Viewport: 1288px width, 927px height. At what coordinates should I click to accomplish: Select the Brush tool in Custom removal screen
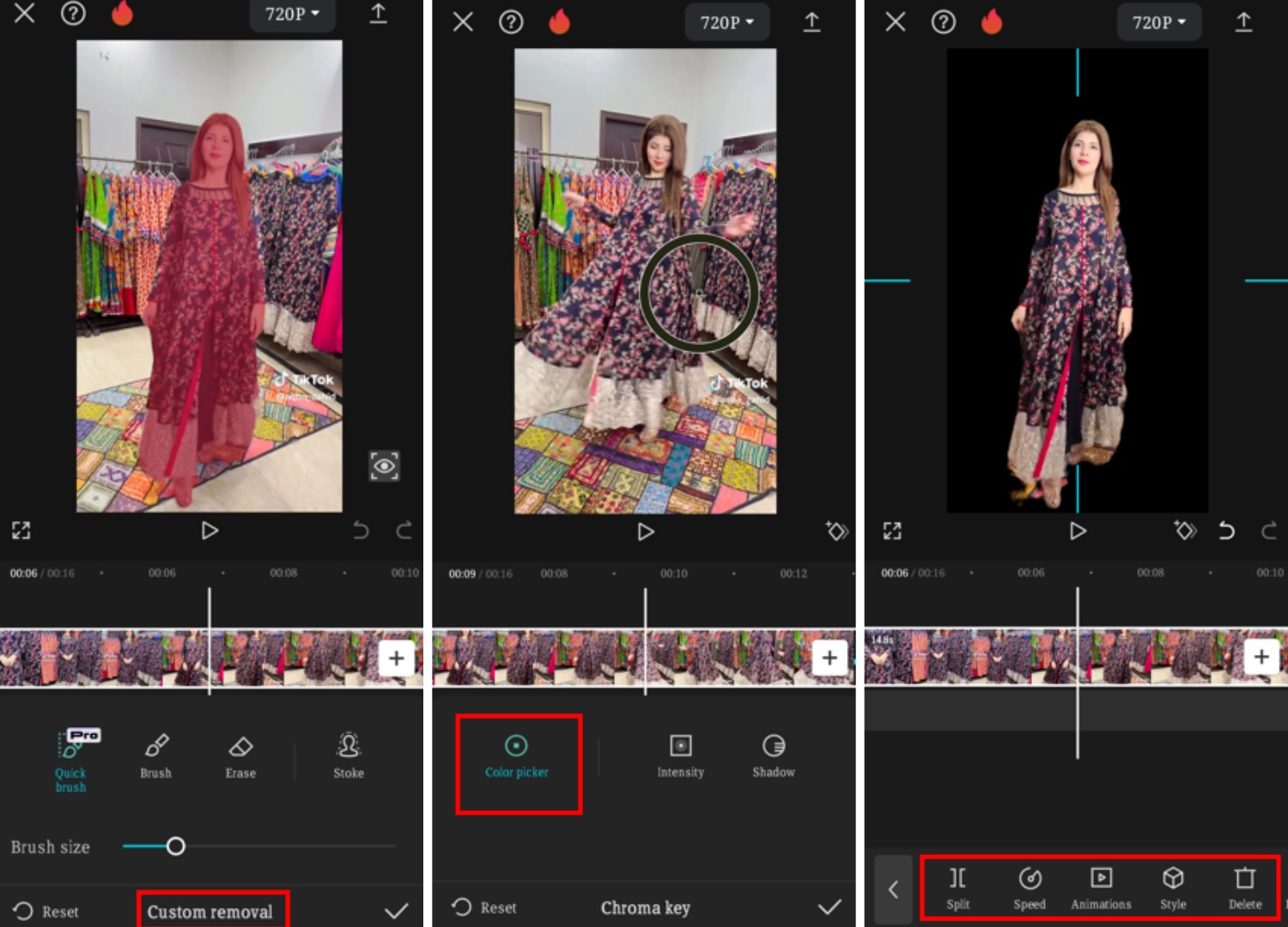pyautogui.click(x=155, y=756)
